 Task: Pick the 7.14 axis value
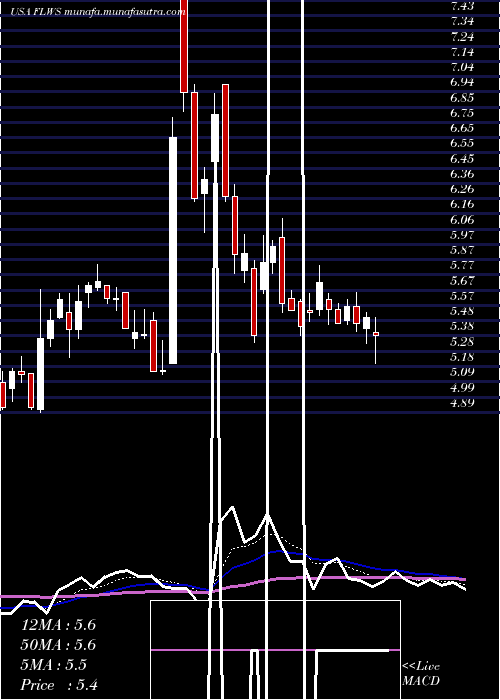click(x=462, y=52)
